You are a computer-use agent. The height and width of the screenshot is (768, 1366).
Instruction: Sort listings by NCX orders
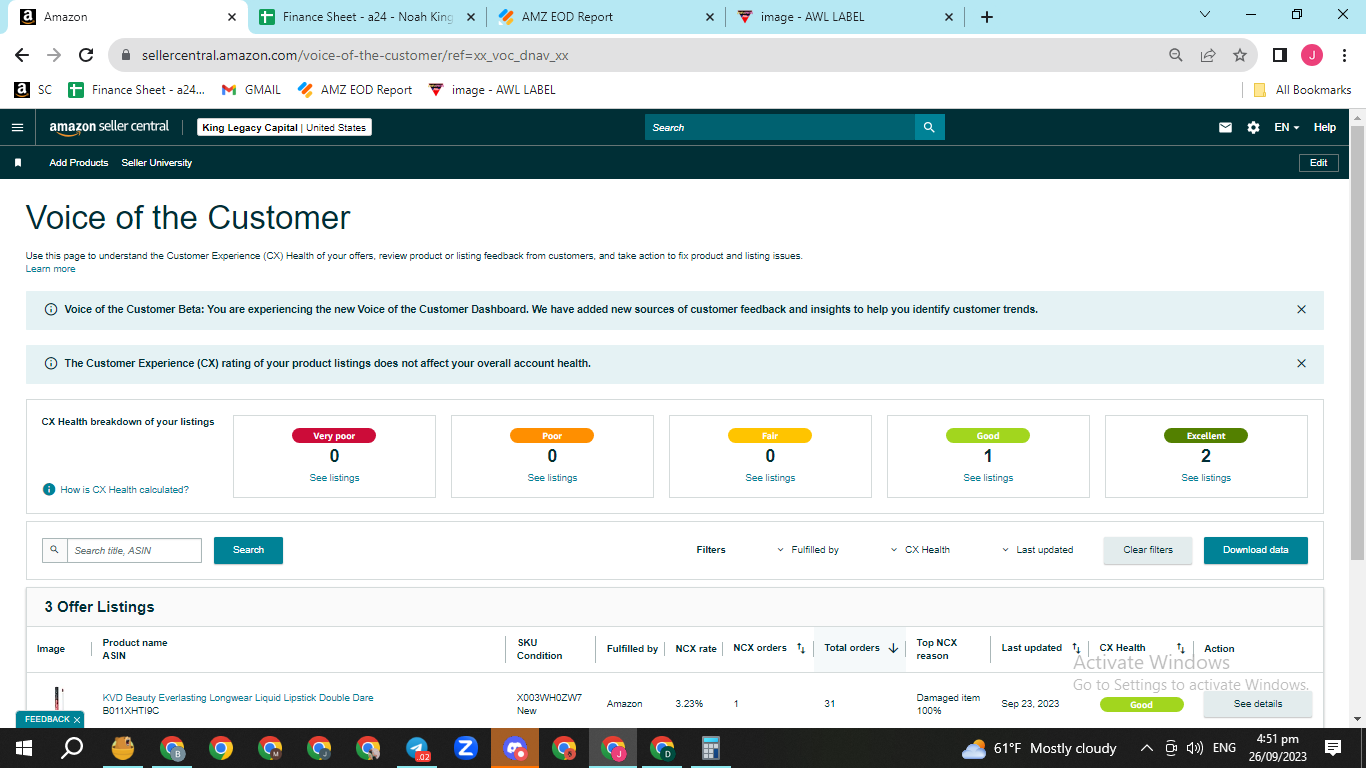pyautogui.click(x=801, y=648)
